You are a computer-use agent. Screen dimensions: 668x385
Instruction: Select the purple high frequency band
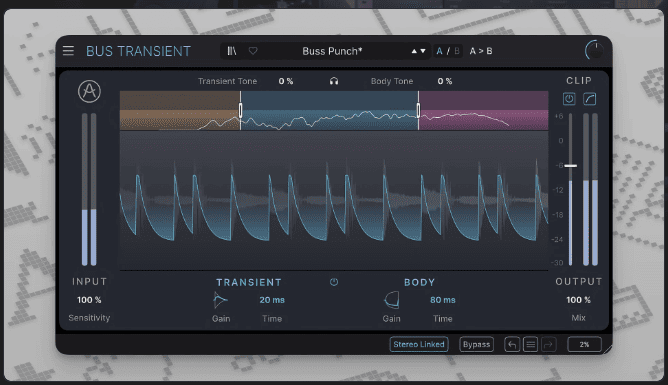click(484, 110)
